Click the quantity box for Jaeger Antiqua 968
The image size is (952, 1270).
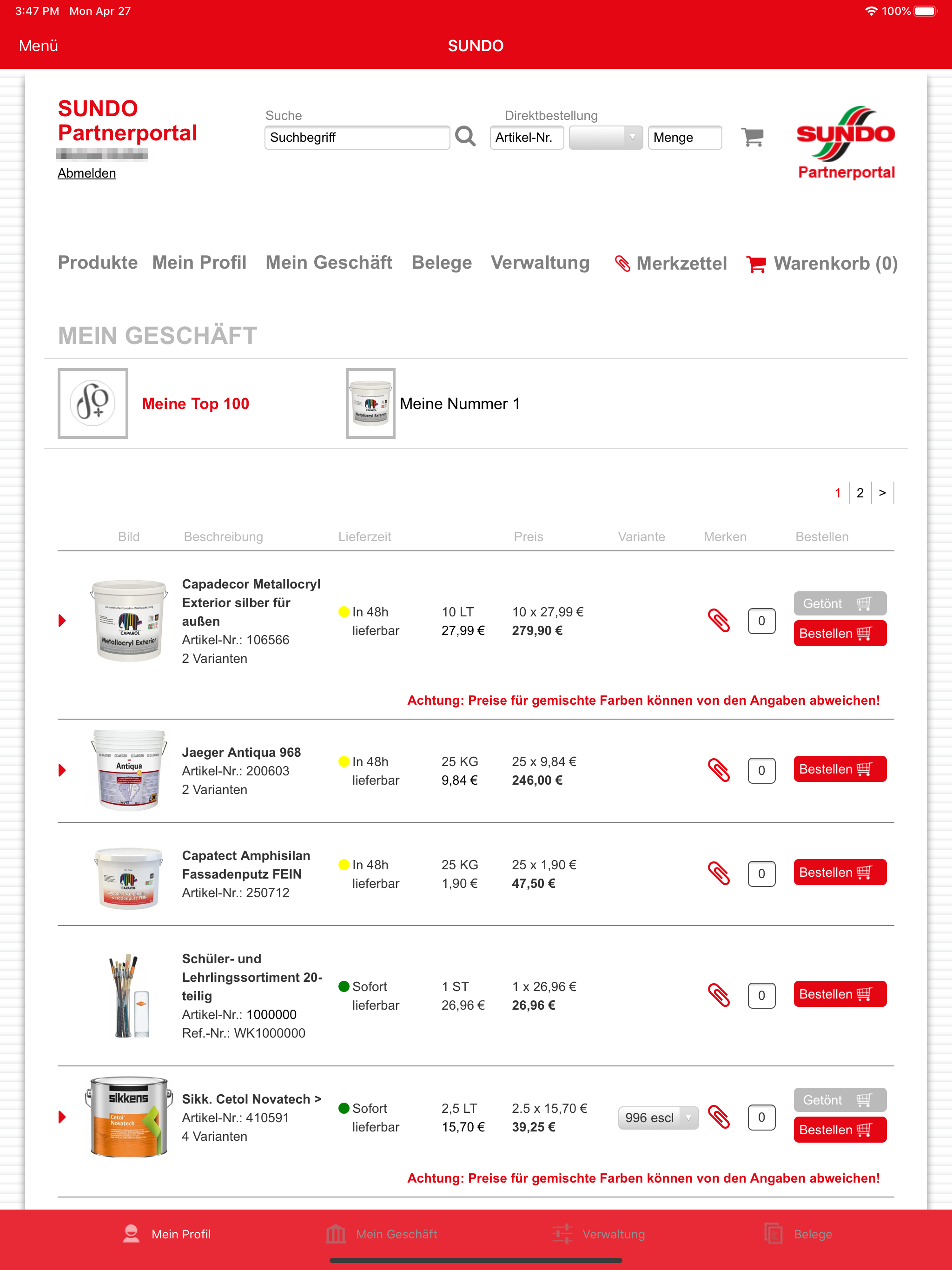tap(761, 770)
